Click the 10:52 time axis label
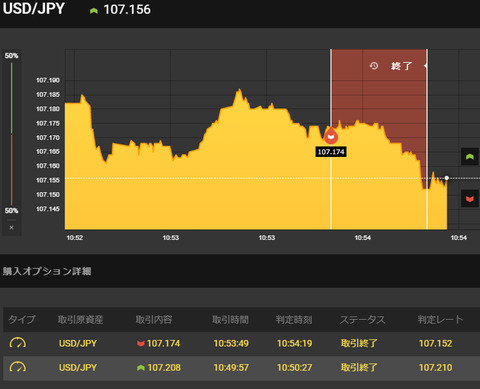 pos(75,238)
